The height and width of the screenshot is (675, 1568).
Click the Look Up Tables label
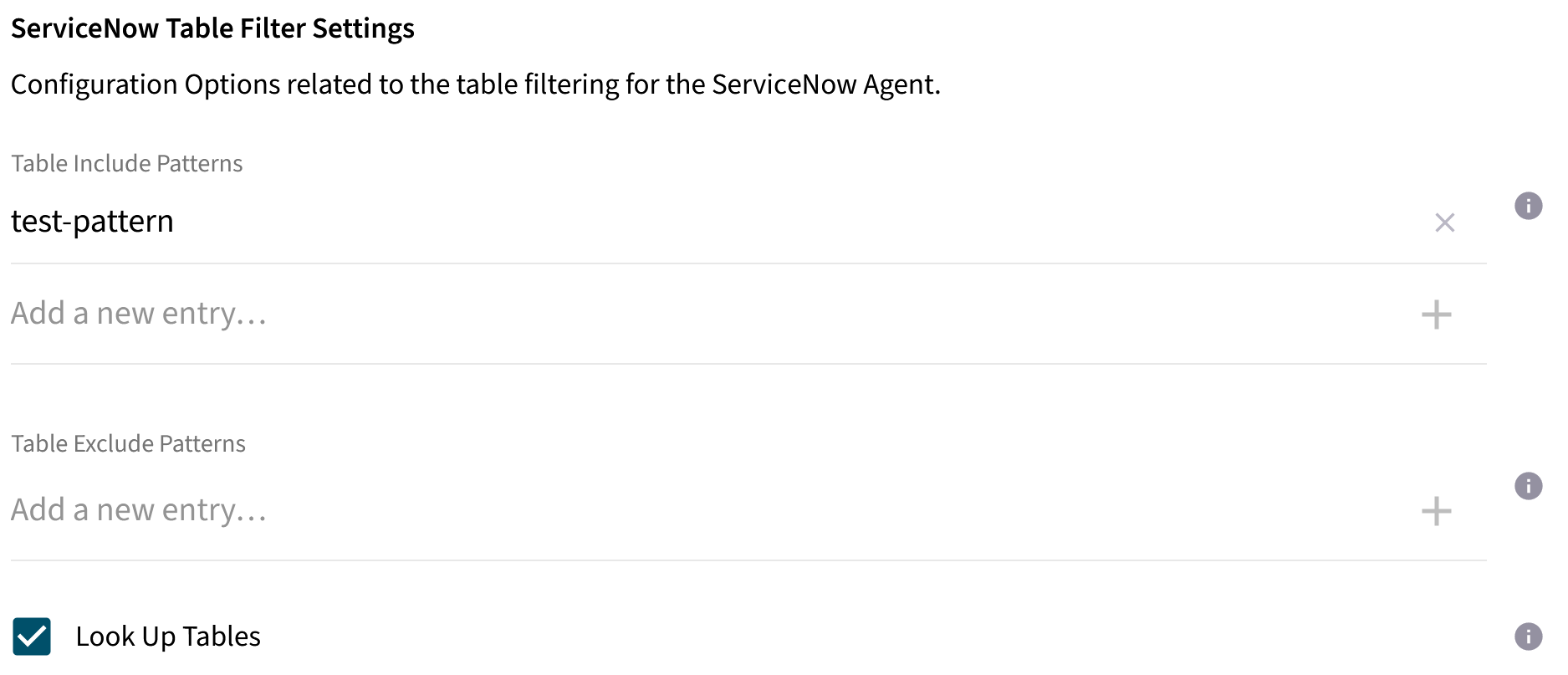[x=168, y=637]
